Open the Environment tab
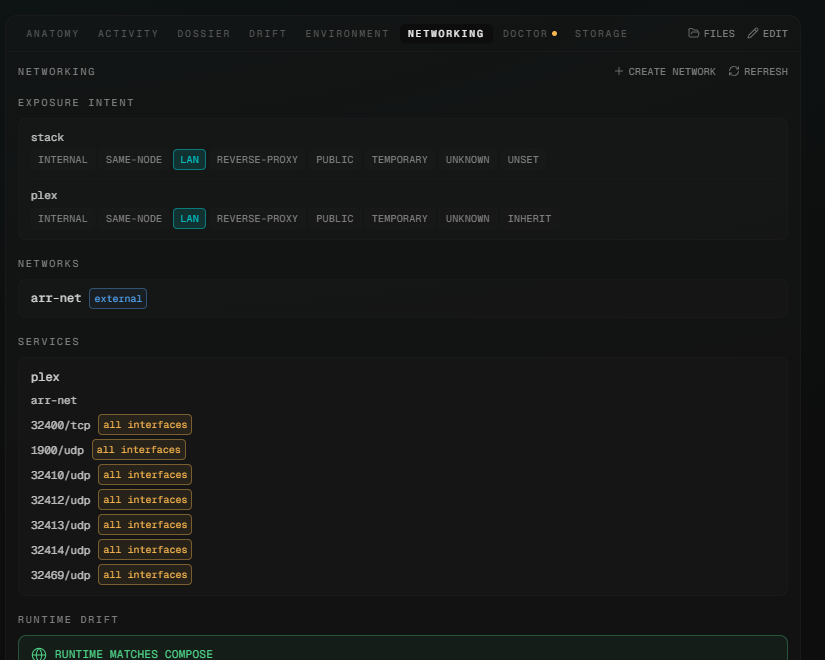825x660 pixels. 347,34
